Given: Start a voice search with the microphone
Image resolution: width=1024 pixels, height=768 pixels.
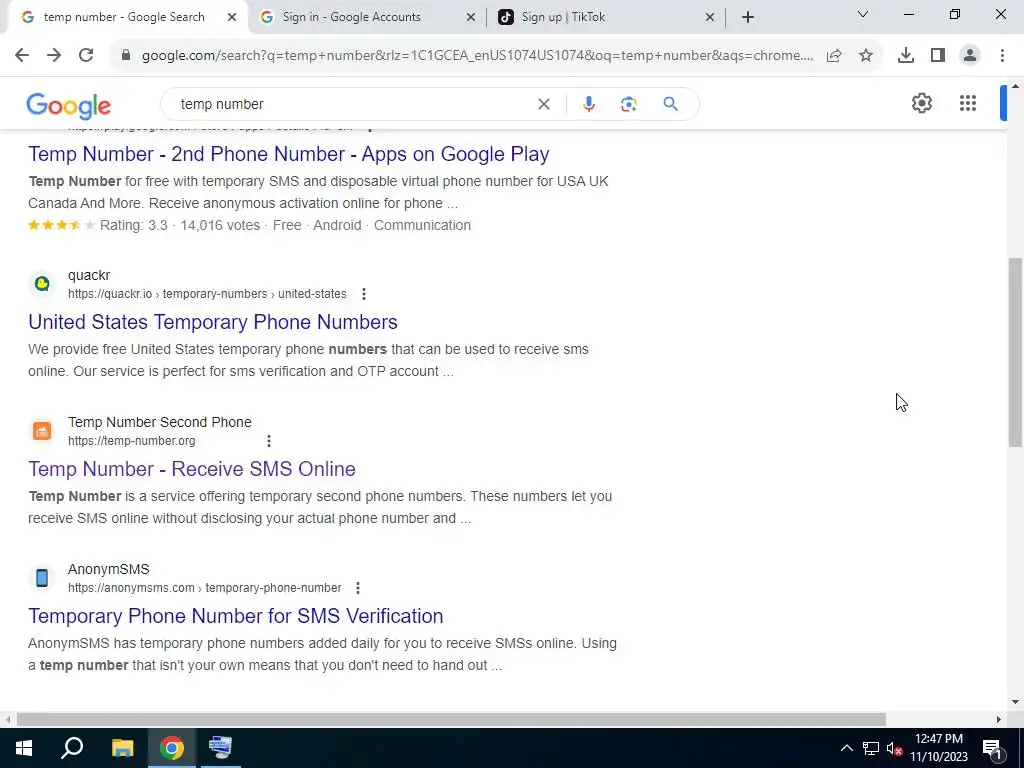Looking at the screenshot, I should click(588, 104).
